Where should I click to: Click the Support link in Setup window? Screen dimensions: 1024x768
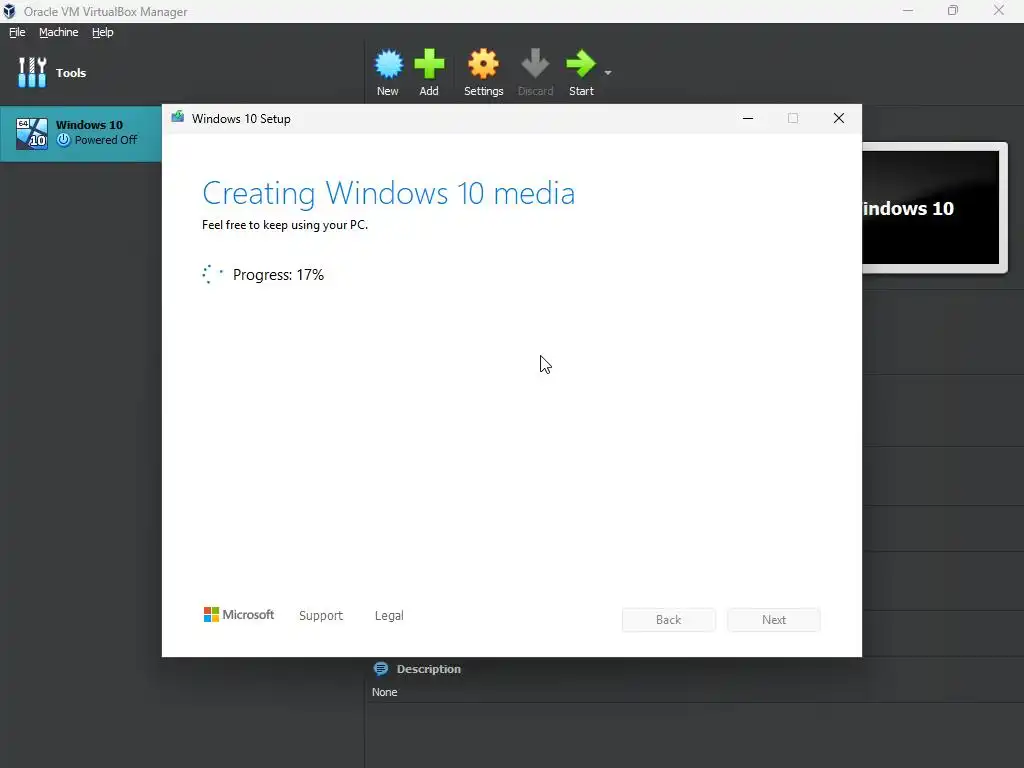(321, 615)
